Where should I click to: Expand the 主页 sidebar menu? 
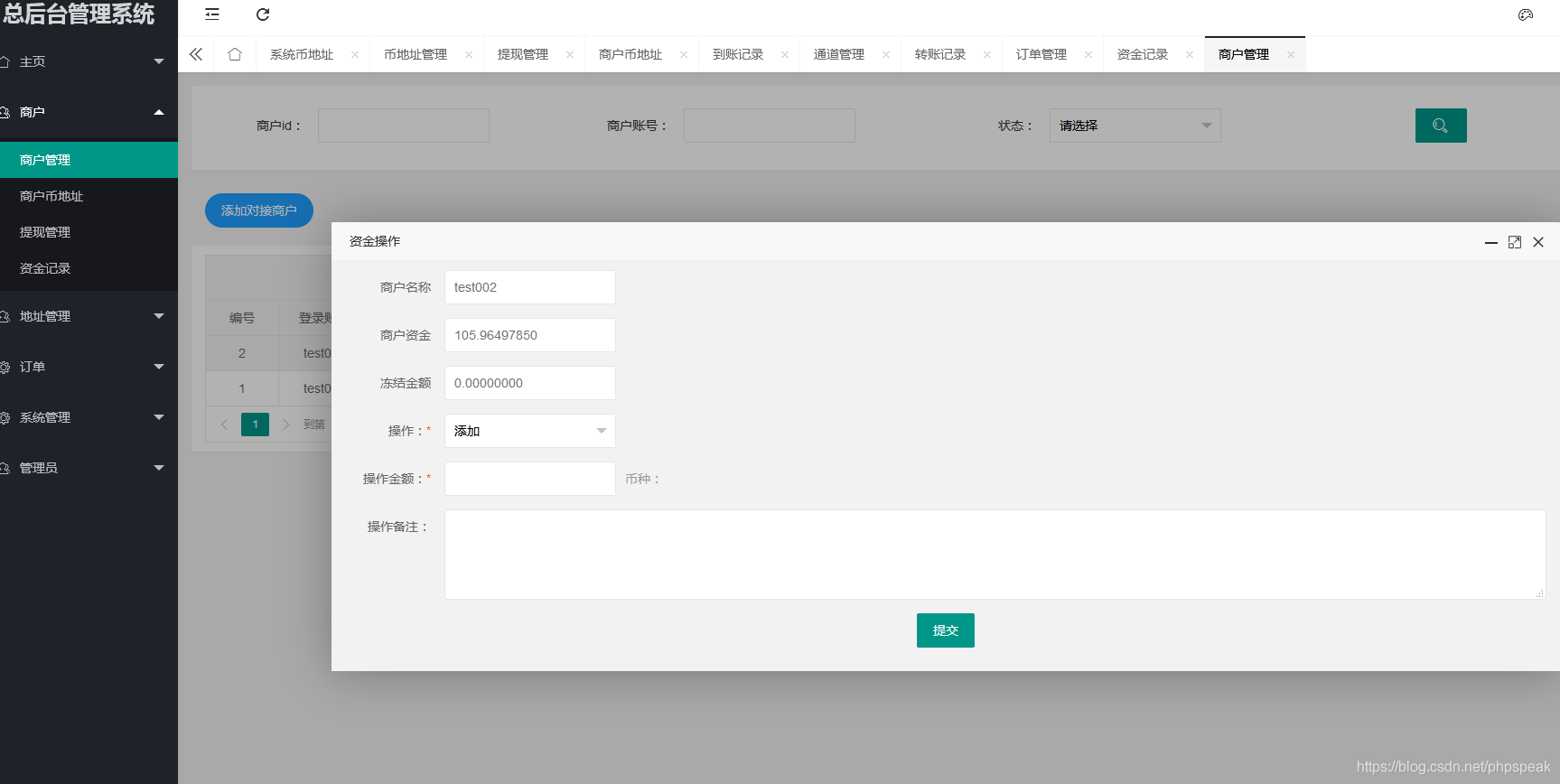[x=89, y=61]
